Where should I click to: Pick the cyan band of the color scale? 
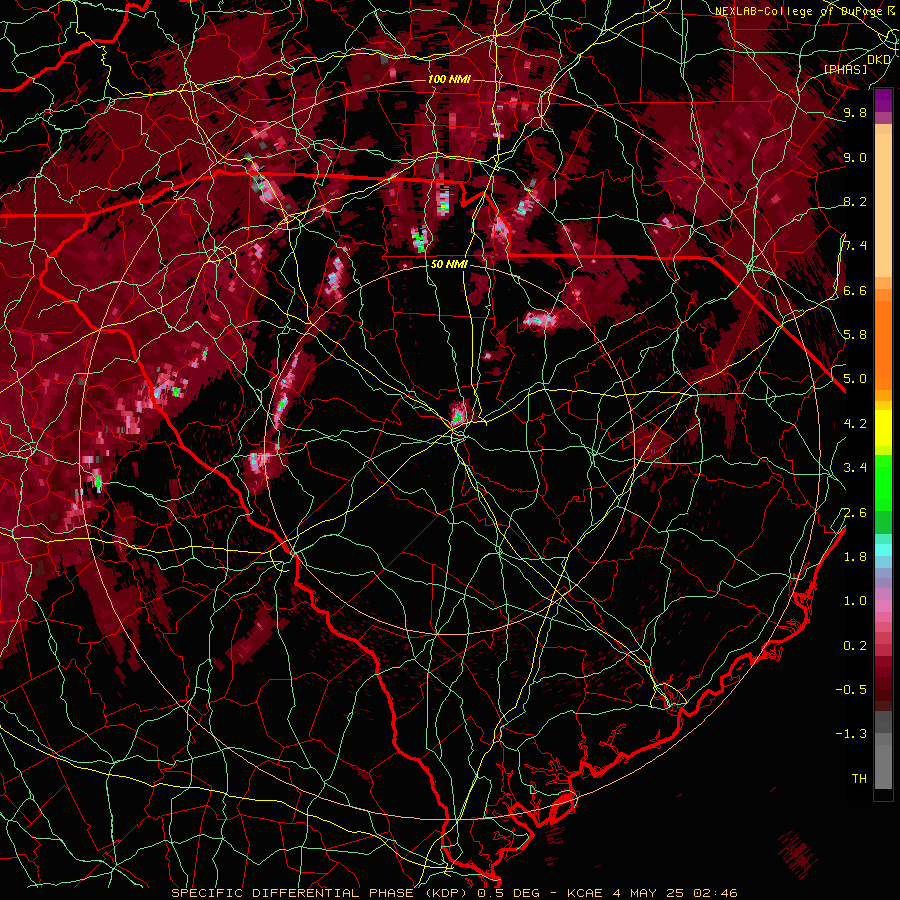pos(883,550)
